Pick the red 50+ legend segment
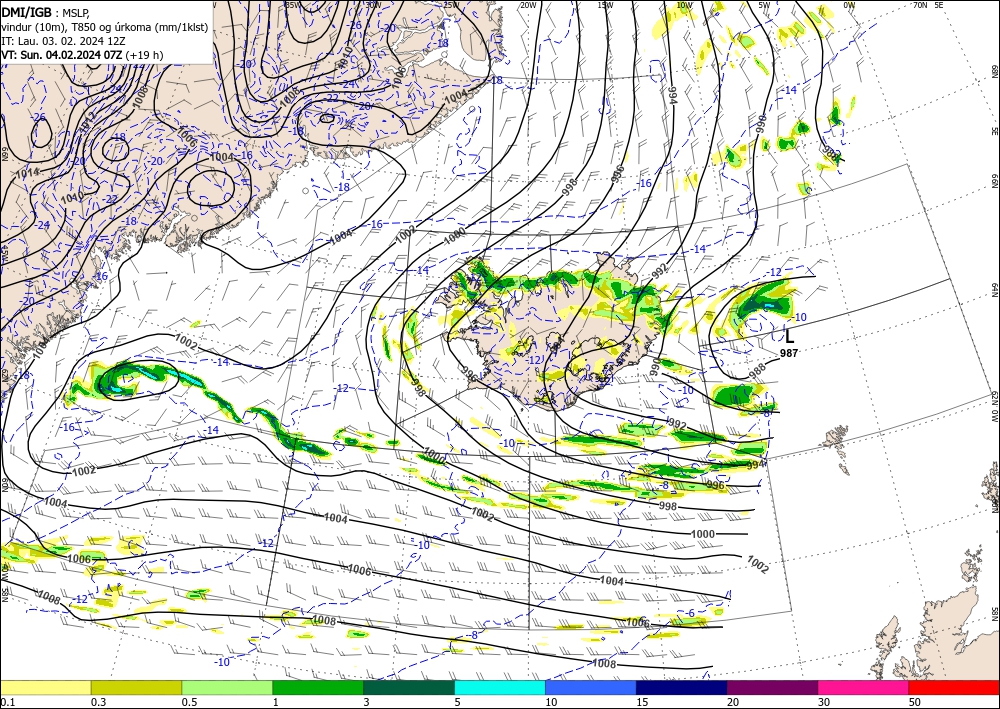Viewport: 1000px width, 709px height. point(954,687)
